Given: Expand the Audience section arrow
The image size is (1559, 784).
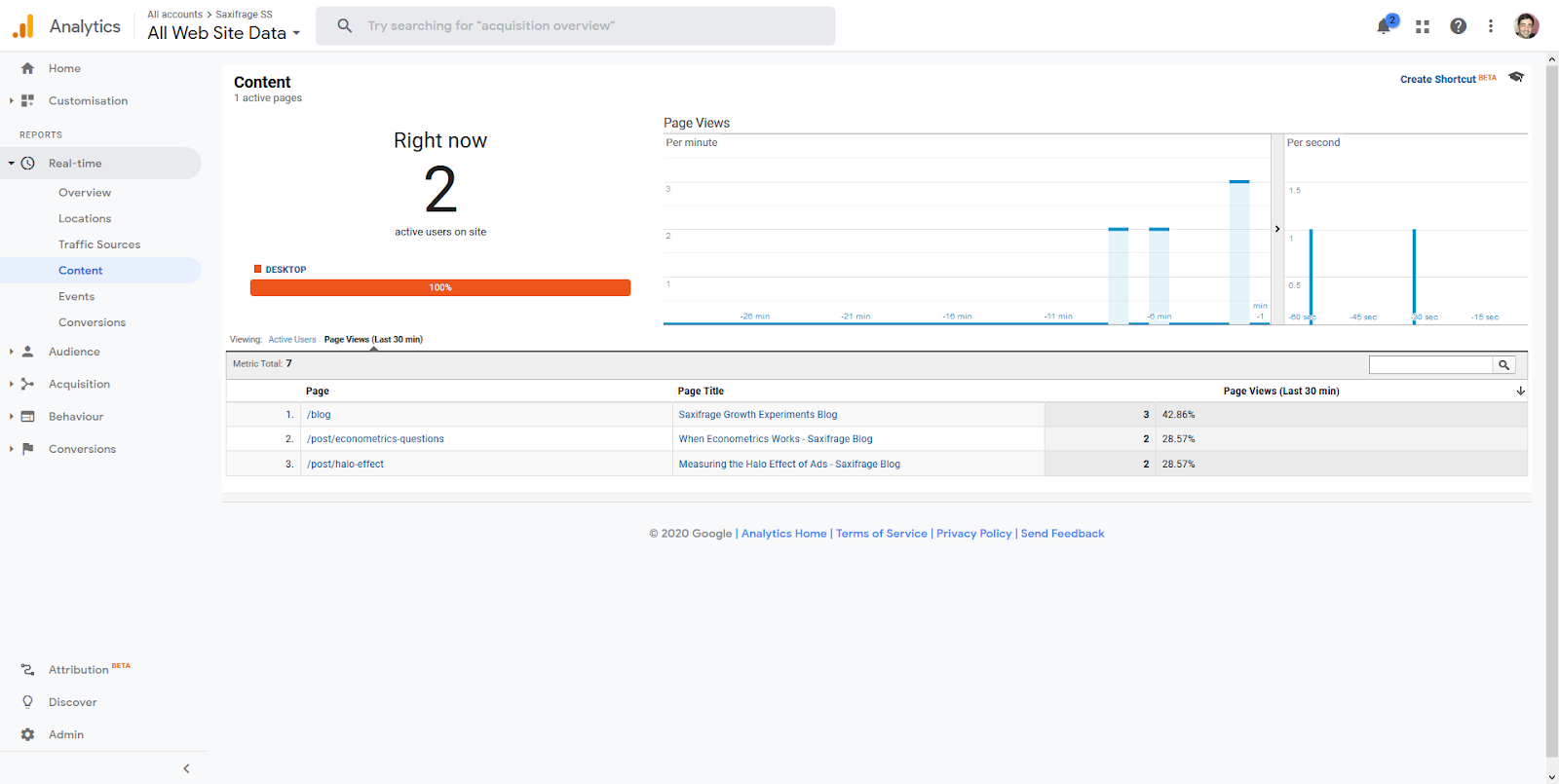Looking at the screenshot, I should 11,352.
